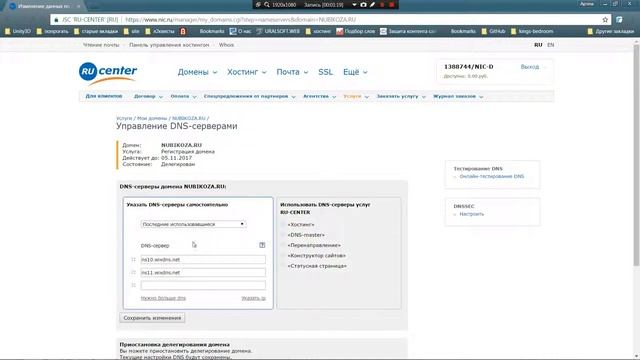The image size is (640, 360).
Task: Open the Whois link
Action: click(x=226, y=45)
